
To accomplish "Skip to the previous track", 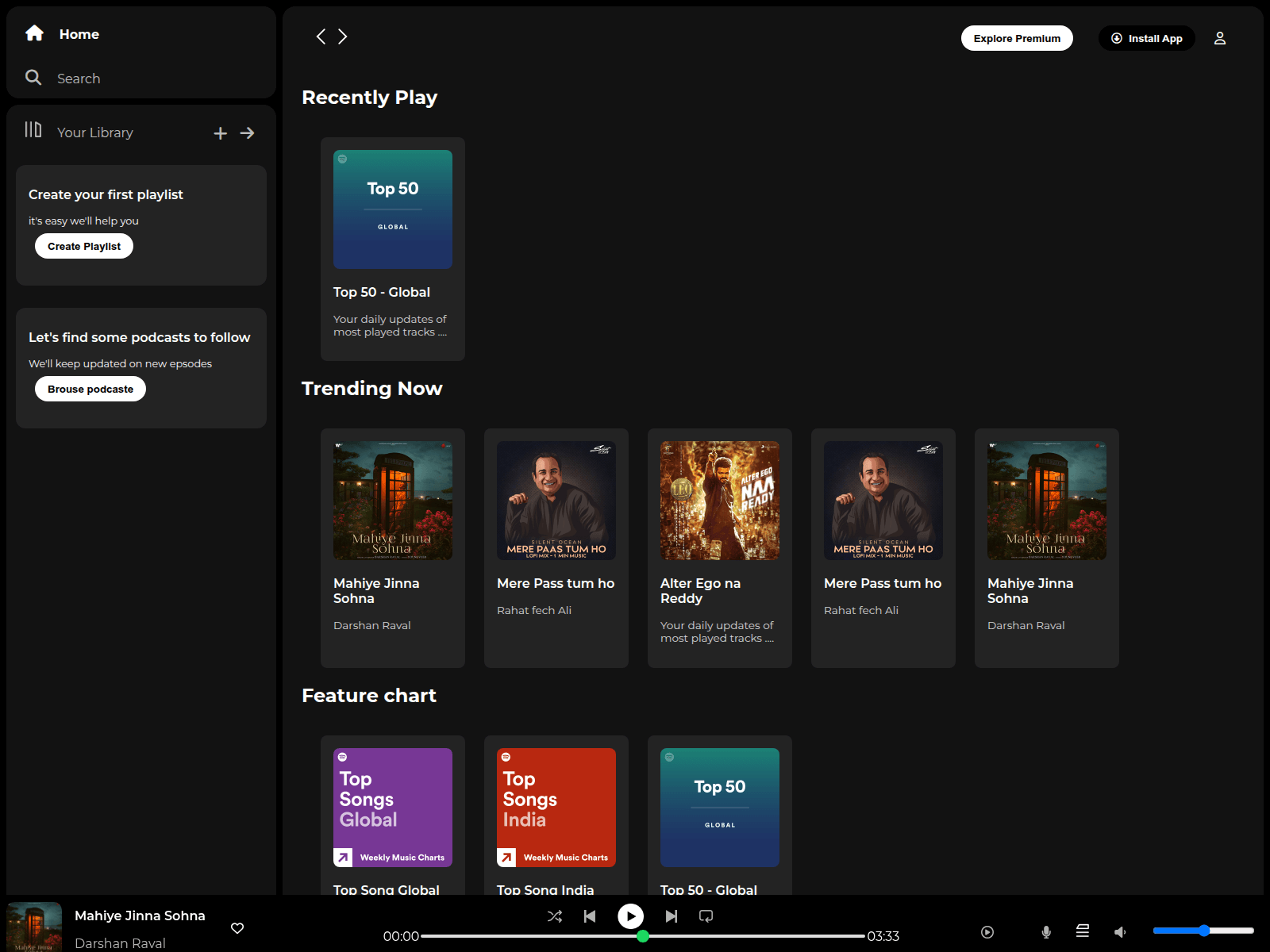I will tap(590, 916).
